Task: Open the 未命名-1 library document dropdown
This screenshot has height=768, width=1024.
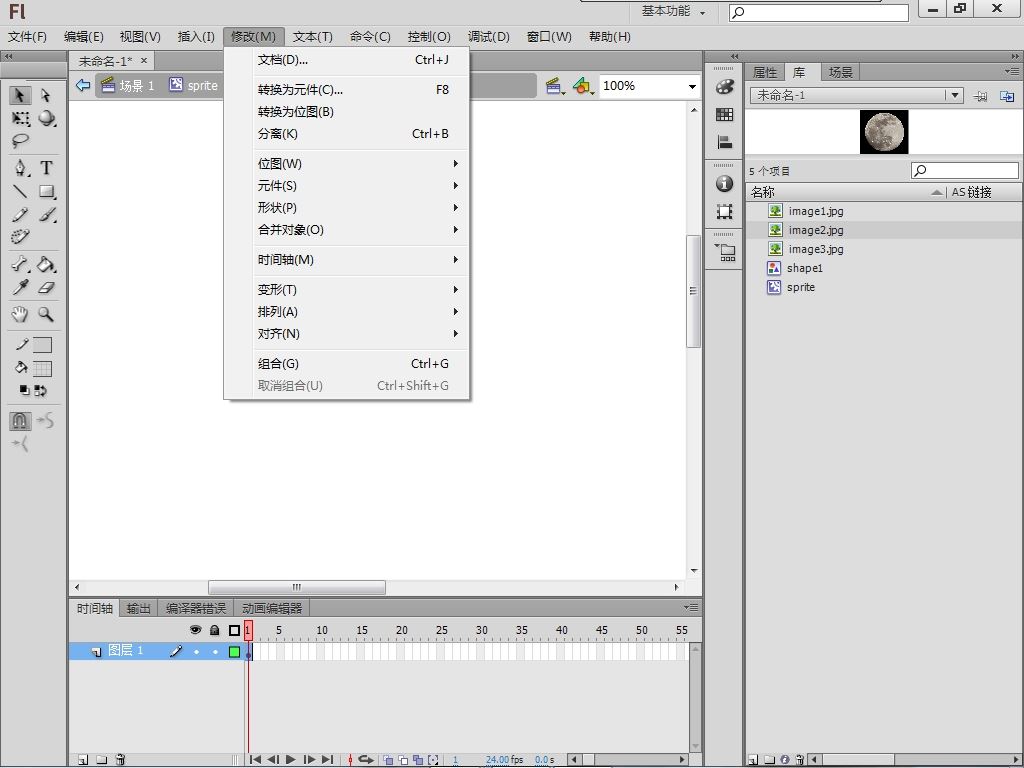Action: click(955, 96)
